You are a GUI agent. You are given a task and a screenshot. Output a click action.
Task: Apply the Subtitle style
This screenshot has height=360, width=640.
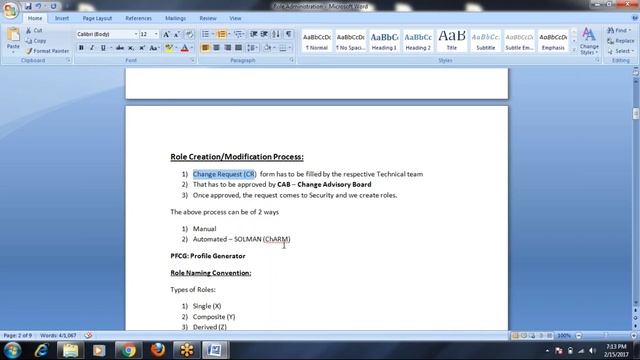[485, 41]
